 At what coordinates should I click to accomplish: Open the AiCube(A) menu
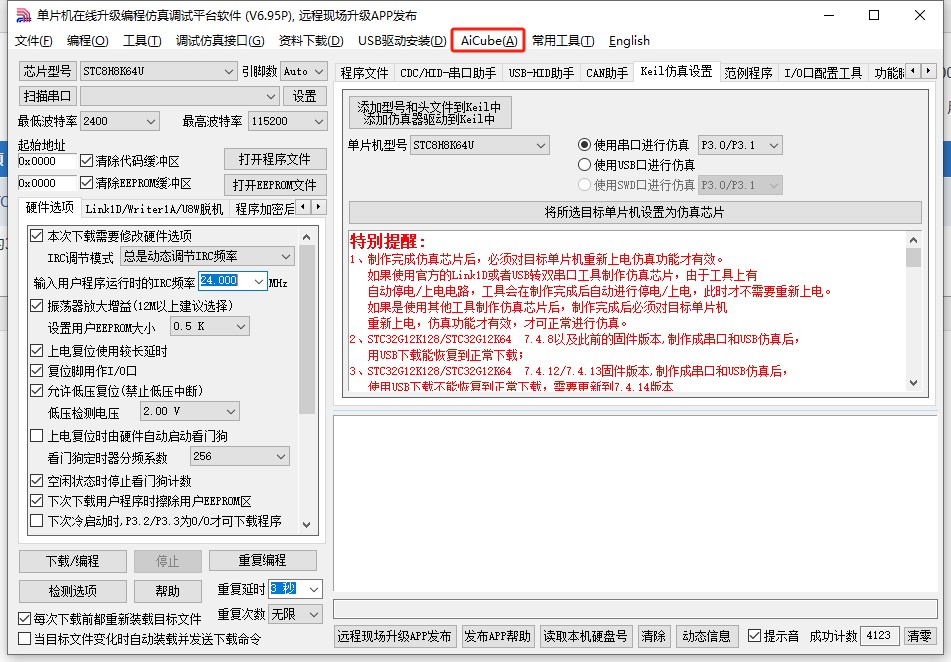point(488,41)
